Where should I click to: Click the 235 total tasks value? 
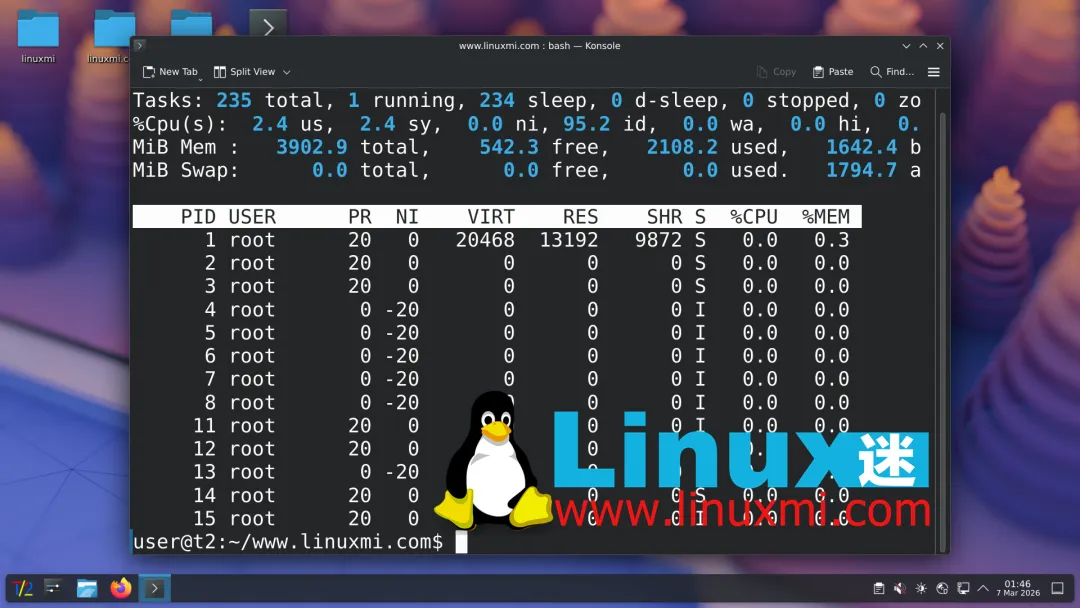point(234,101)
